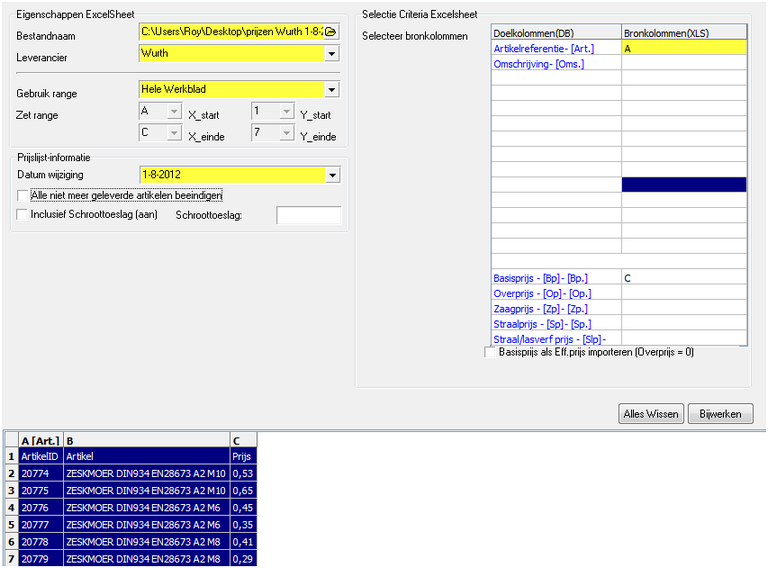Click price cell 0,29

(243, 559)
